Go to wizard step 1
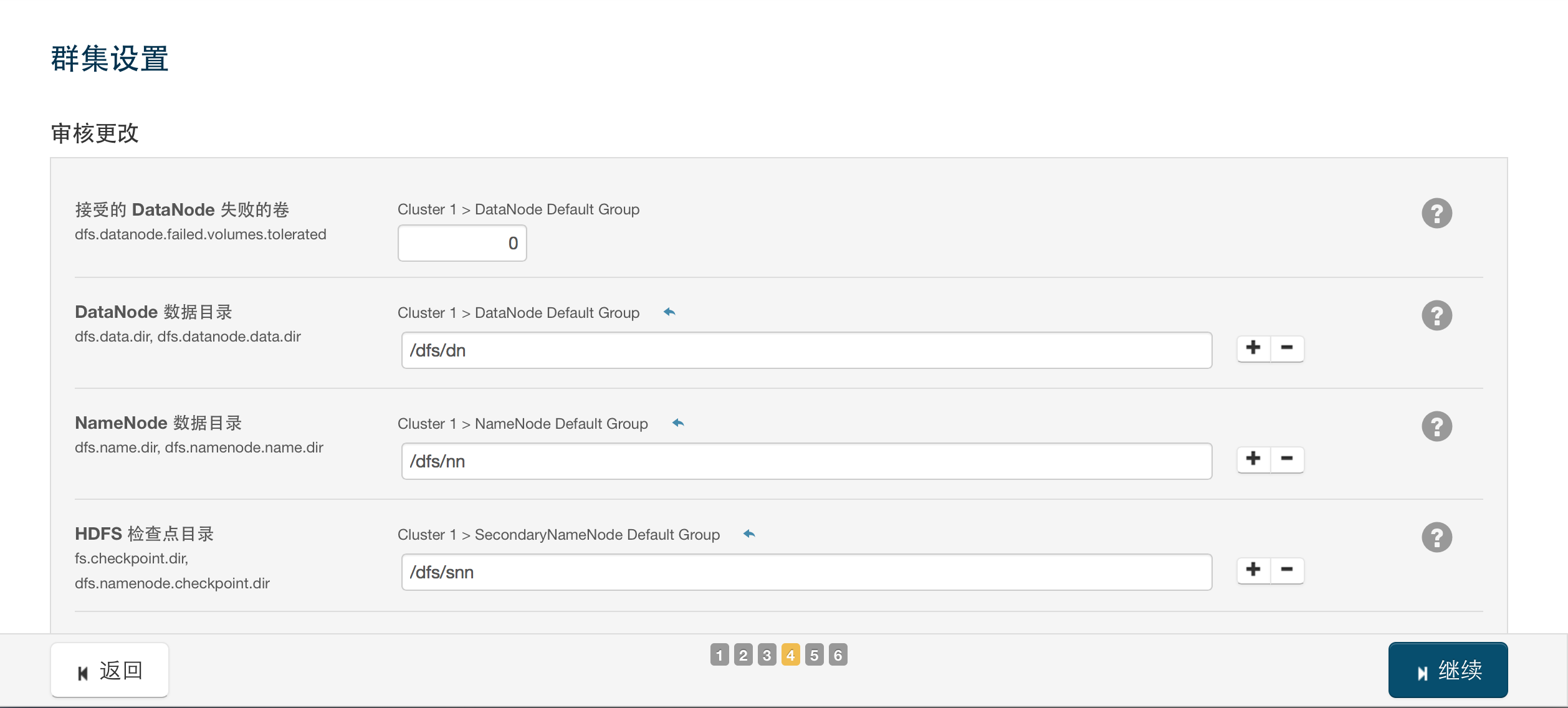The height and width of the screenshot is (708, 1568). click(x=719, y=655)
